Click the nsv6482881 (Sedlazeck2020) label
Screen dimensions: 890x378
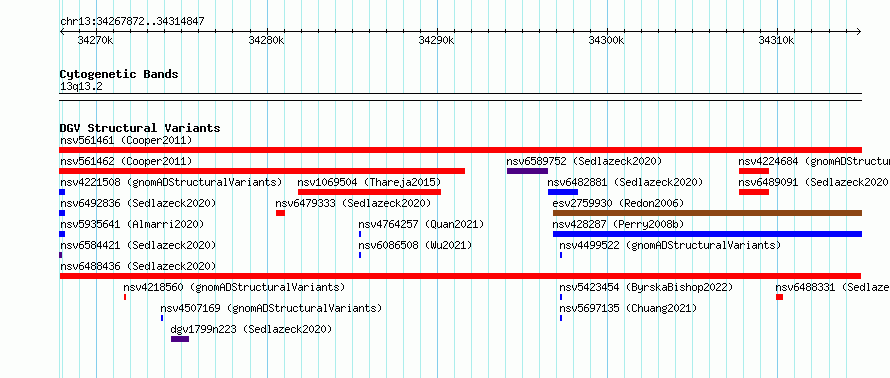[x=625, y=182]
